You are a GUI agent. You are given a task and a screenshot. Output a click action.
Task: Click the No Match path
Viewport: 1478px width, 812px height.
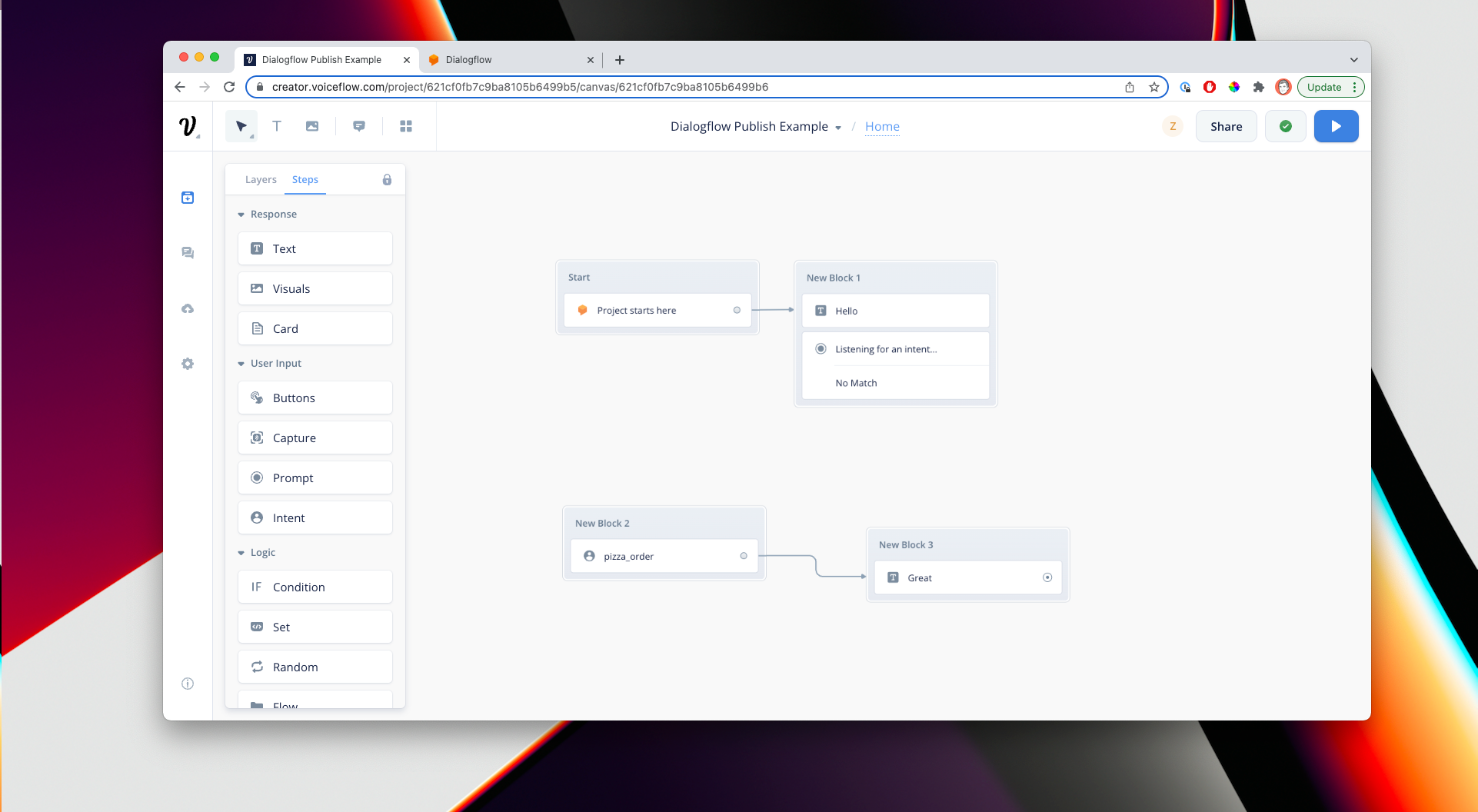[896, 383]
